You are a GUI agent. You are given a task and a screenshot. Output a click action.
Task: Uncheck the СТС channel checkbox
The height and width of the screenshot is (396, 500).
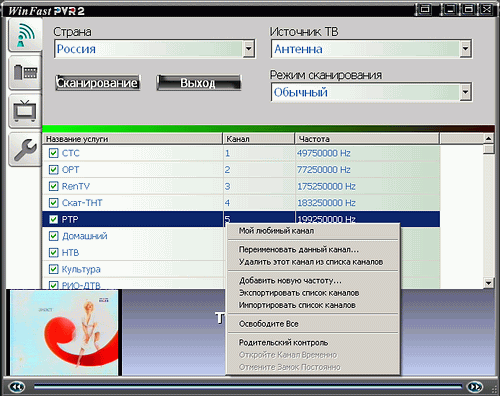pyautogui.click(x=53, y=153)
